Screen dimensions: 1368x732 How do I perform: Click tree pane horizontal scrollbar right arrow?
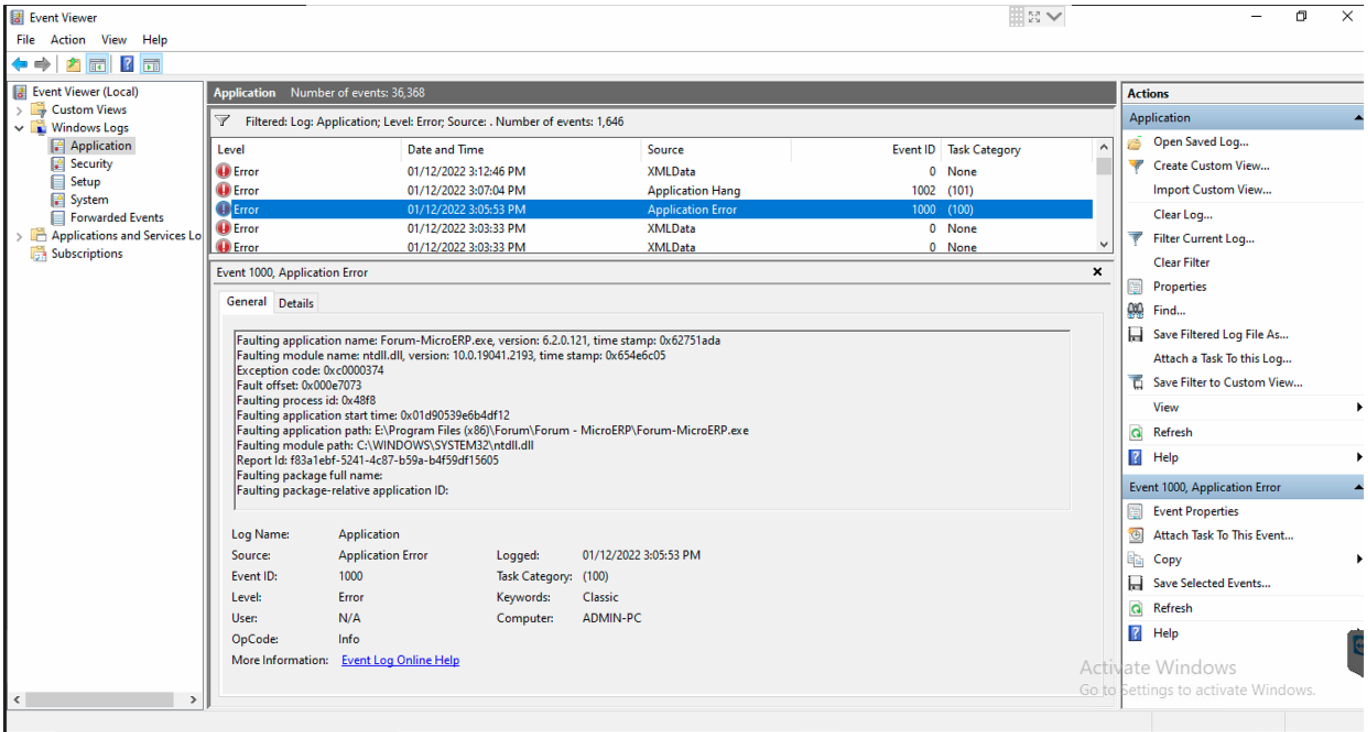coord(193,700)
